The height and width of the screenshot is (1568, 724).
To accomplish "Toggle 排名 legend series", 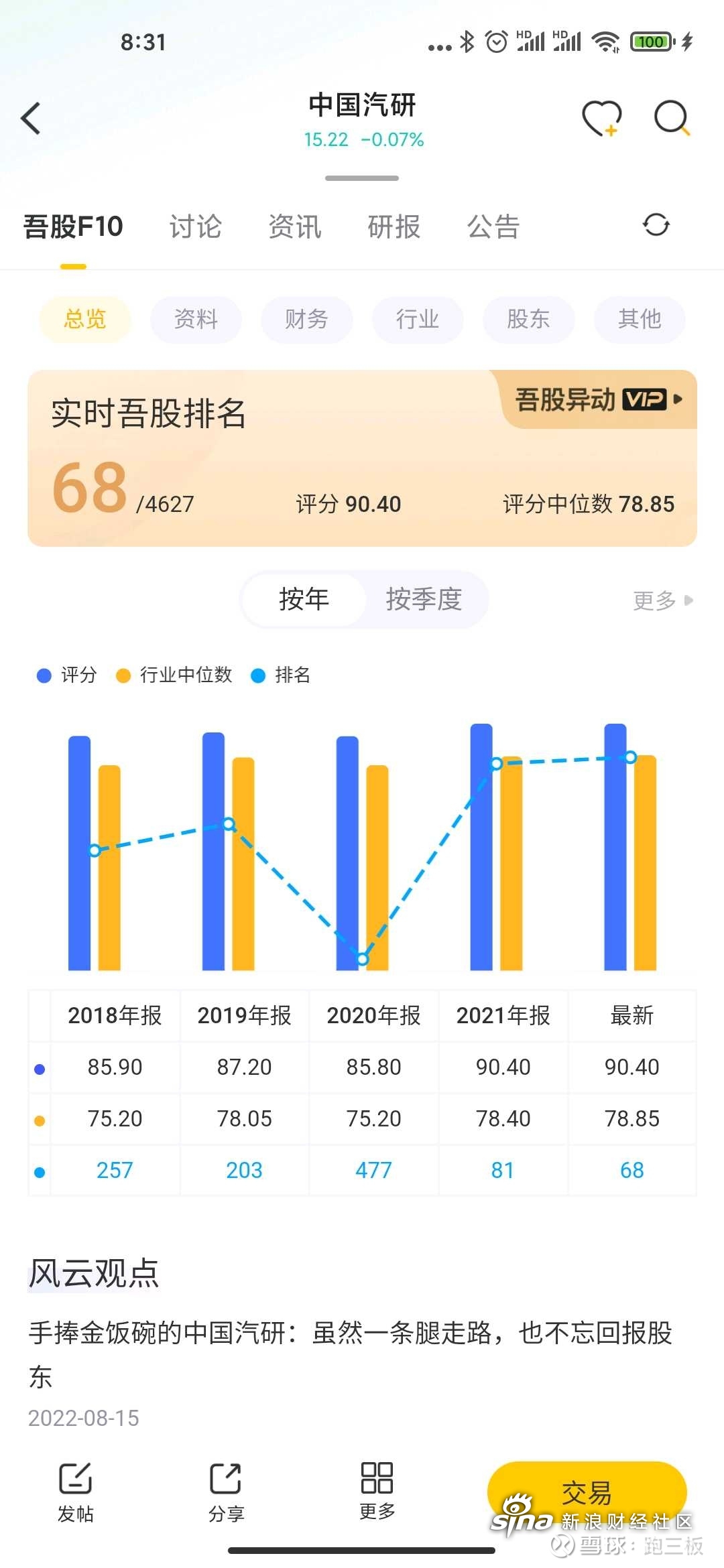I will click(280, 675).
